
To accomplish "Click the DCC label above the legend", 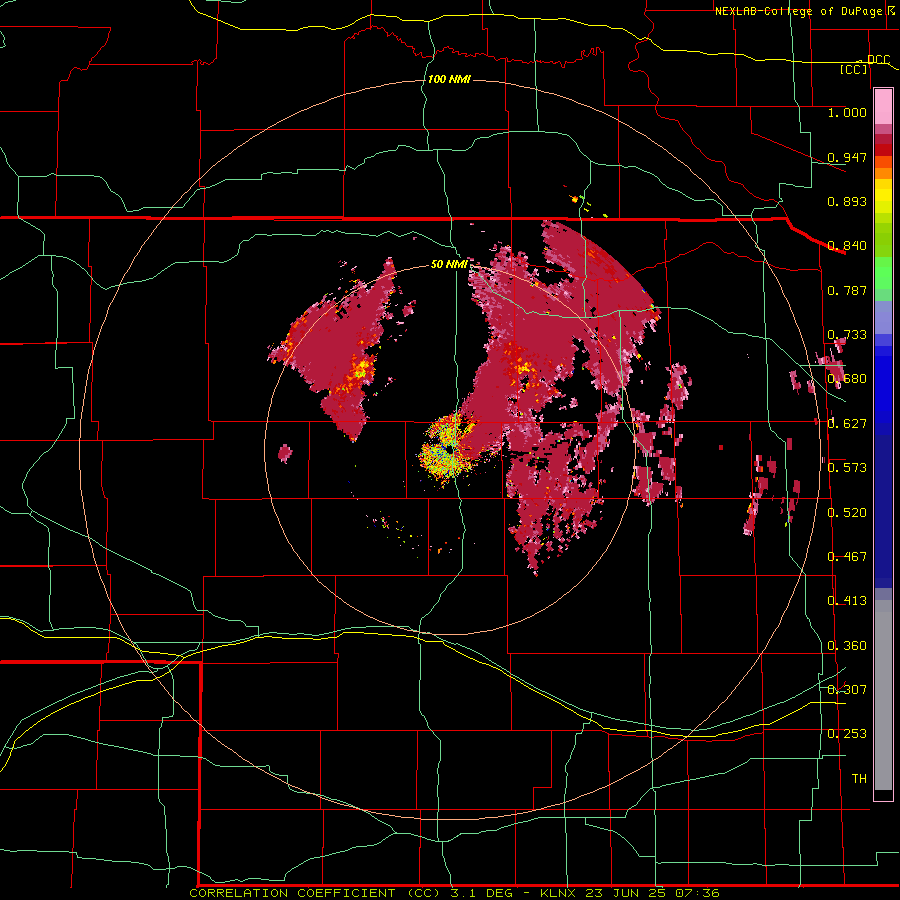I will coord(878,59).
